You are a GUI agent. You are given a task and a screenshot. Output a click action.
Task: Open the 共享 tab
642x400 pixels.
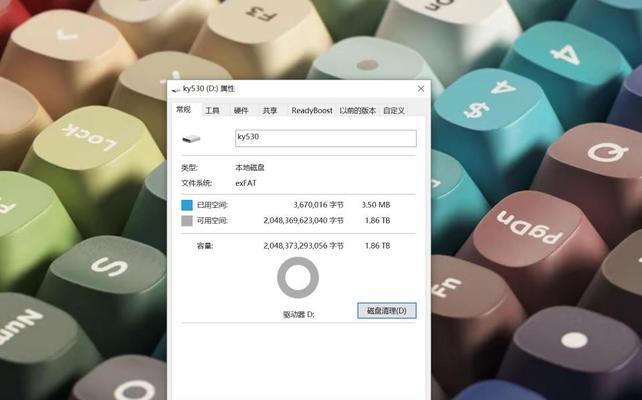[x=270, y=111]
